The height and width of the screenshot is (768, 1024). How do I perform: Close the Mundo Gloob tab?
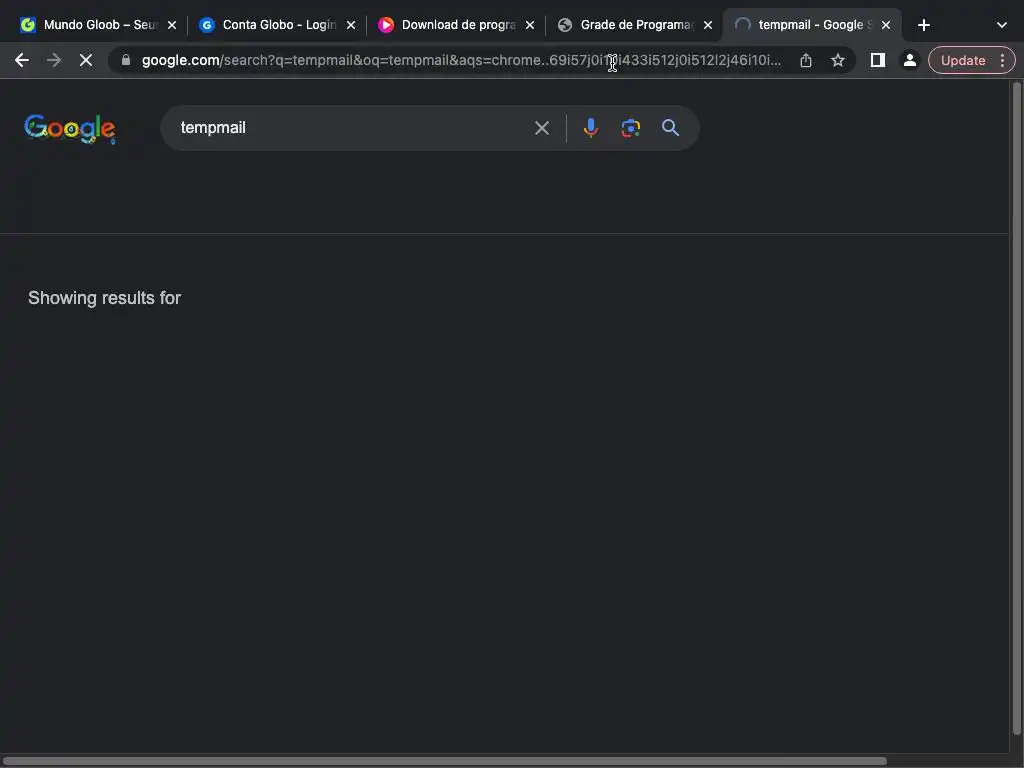(172, 25)
